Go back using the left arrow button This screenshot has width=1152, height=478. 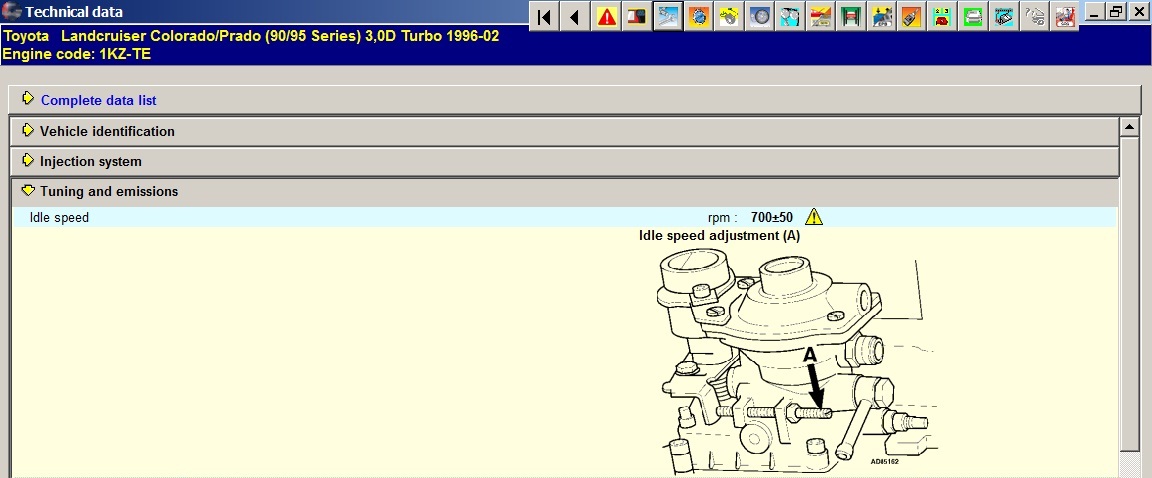[574, 16]
